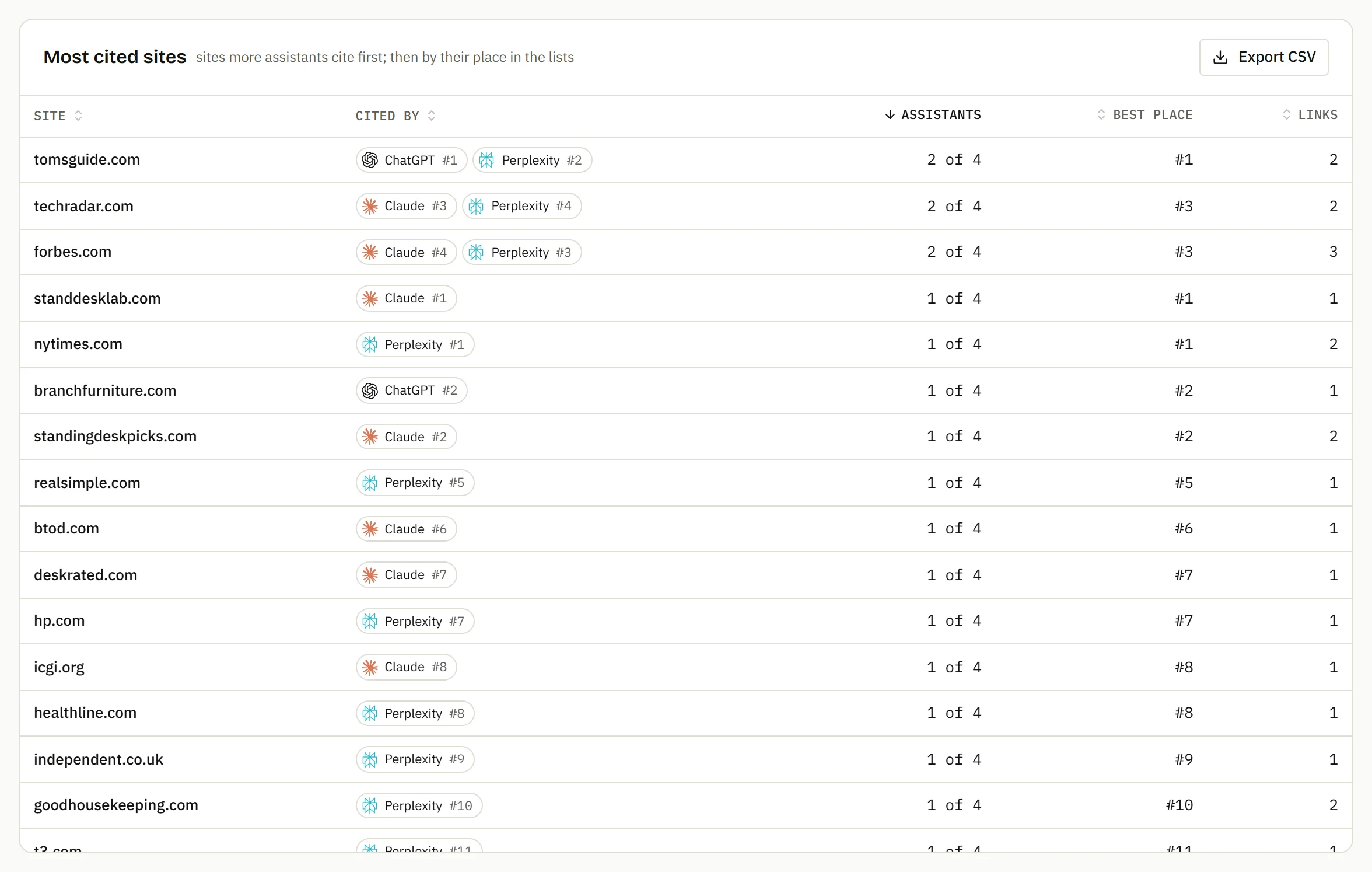Select the realsimple.com site name
The width and height of the screenshot is (1372, 872).
tap(87, 483)
